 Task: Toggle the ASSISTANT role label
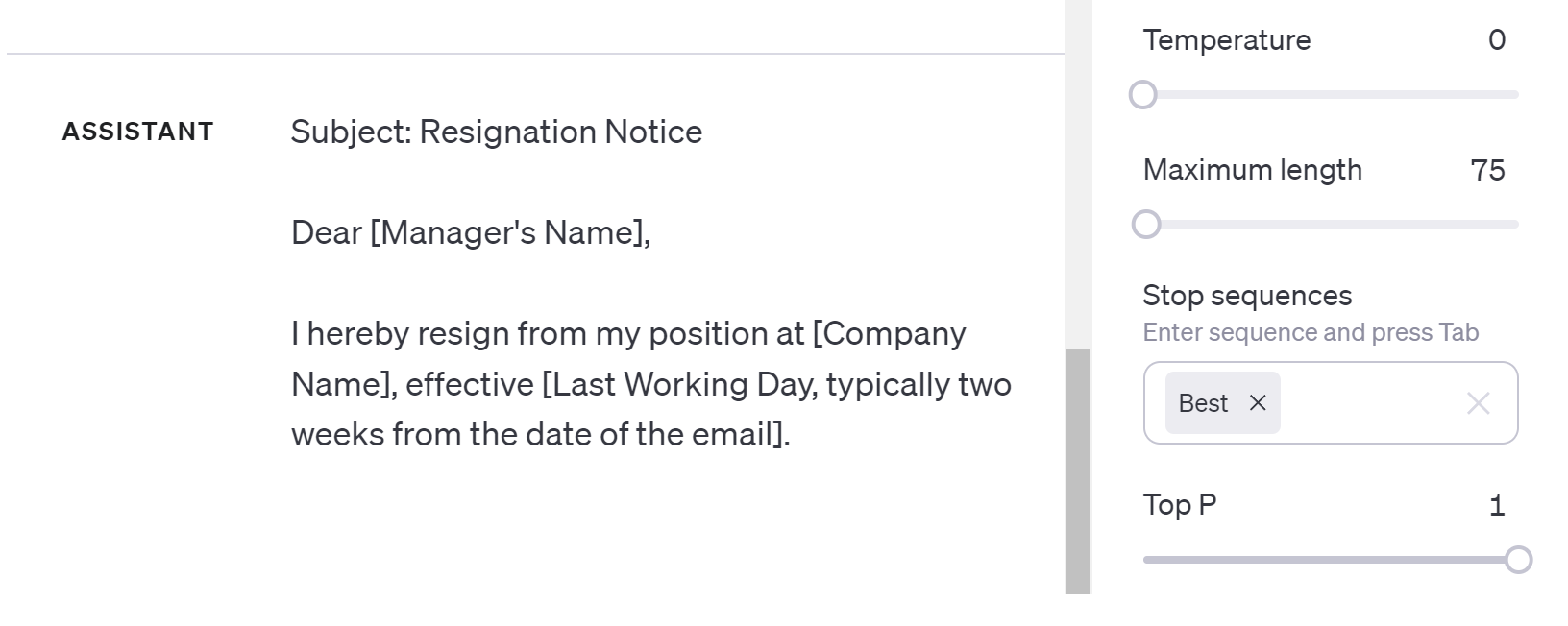[137, 132]
